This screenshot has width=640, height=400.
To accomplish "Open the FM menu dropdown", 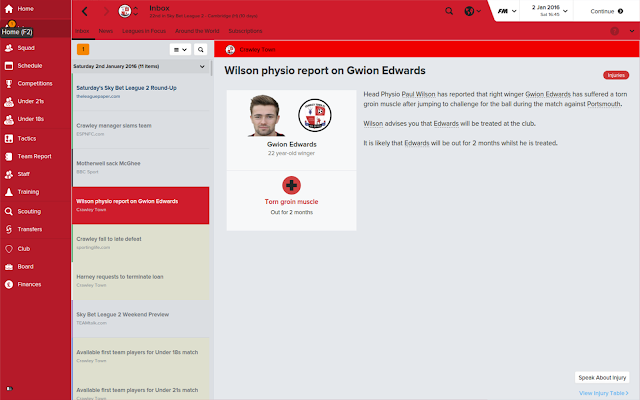I will (x=507, y=11).
